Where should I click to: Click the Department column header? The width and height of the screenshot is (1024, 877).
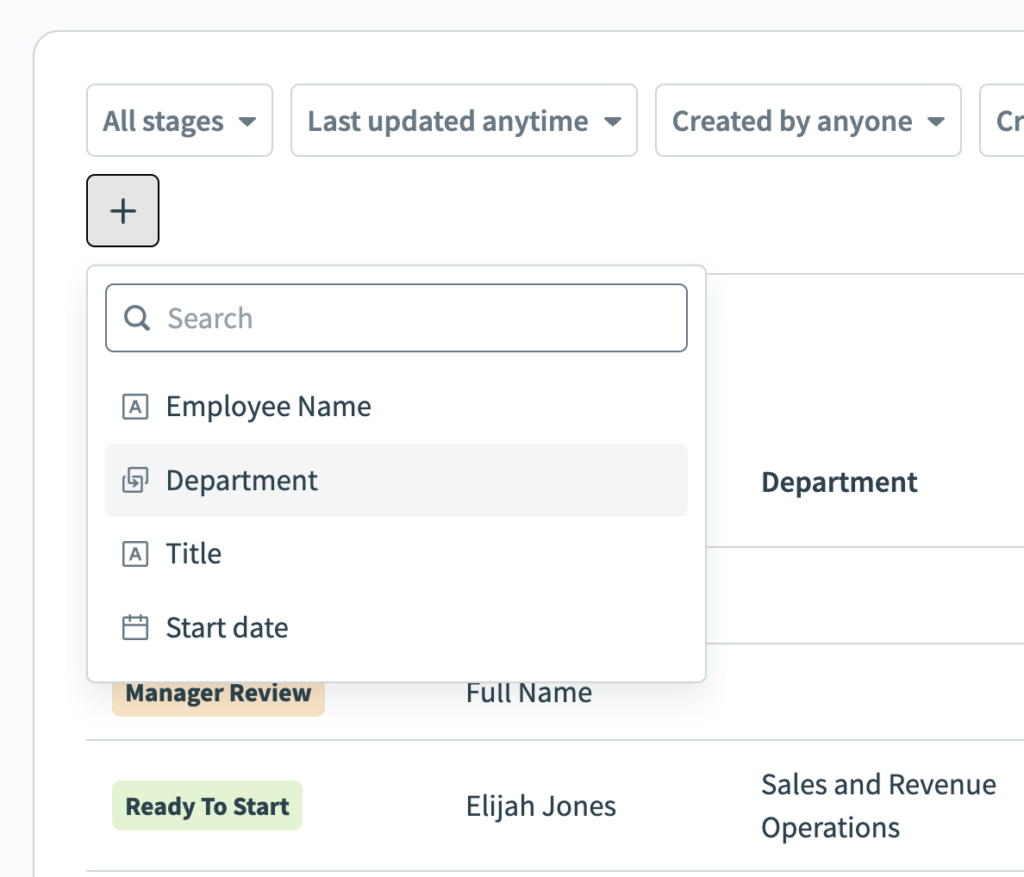click(x=839, y=481)
